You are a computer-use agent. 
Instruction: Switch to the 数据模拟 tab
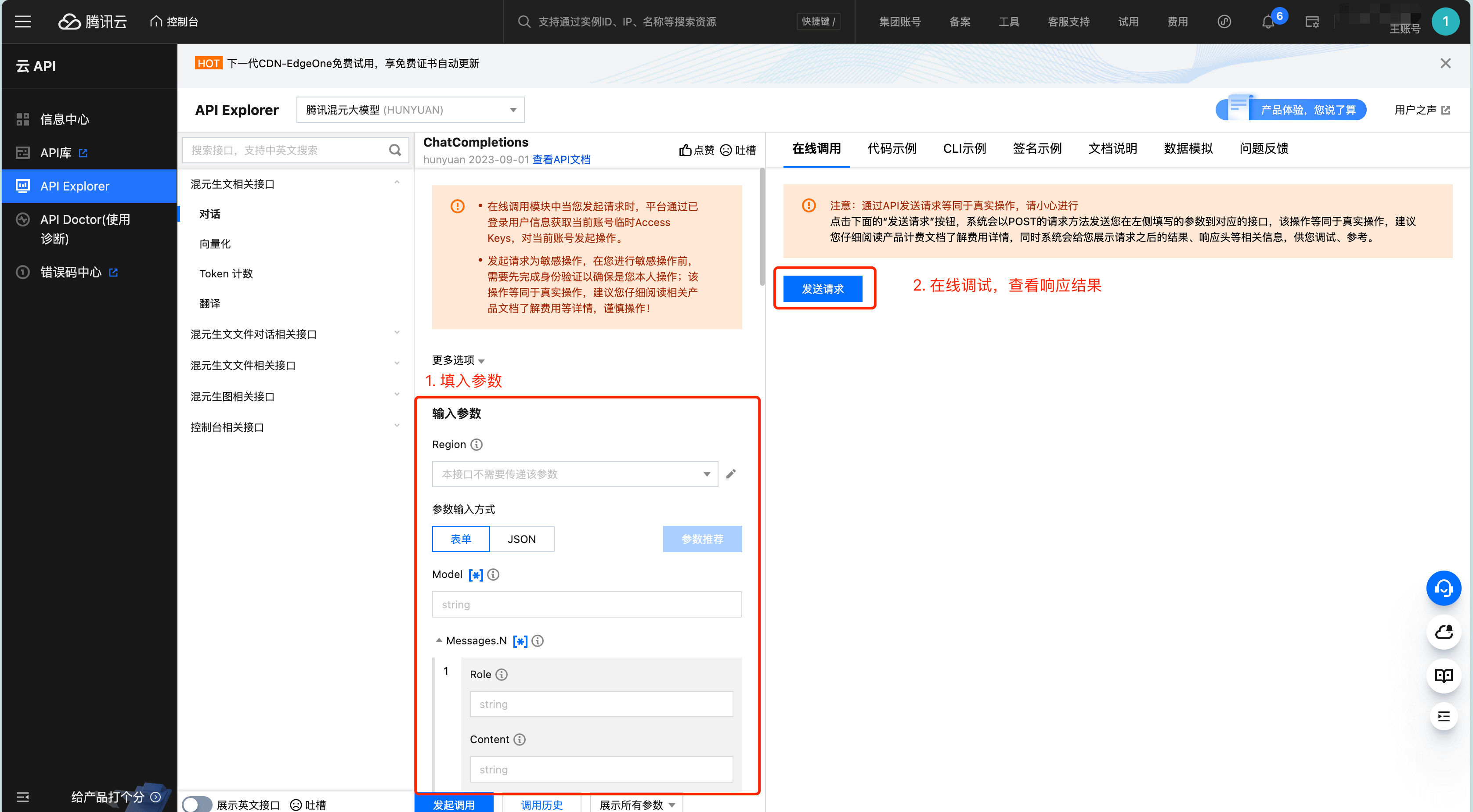point(1188,148)
